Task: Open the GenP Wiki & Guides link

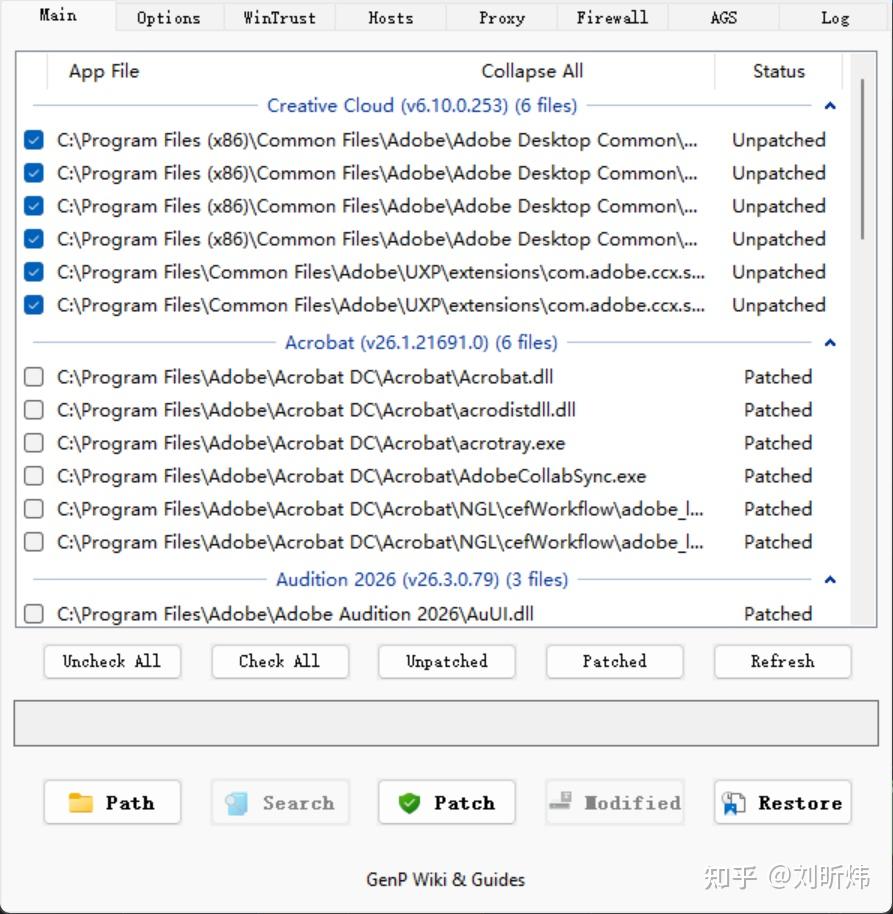Action: pyautogui.click(x=446, y=879)
